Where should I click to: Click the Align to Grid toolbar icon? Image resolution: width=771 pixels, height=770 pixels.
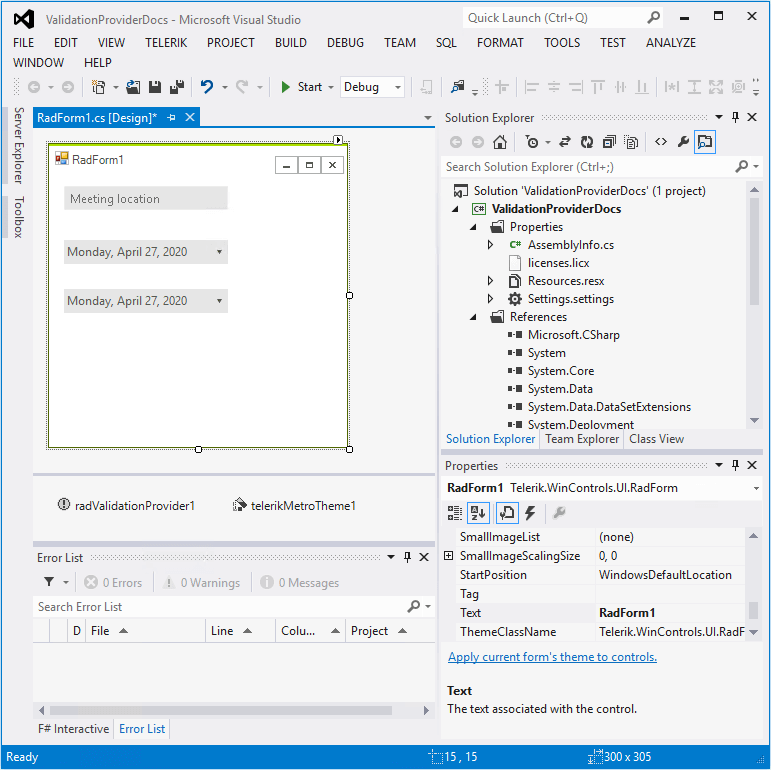(x=502, y=88)
